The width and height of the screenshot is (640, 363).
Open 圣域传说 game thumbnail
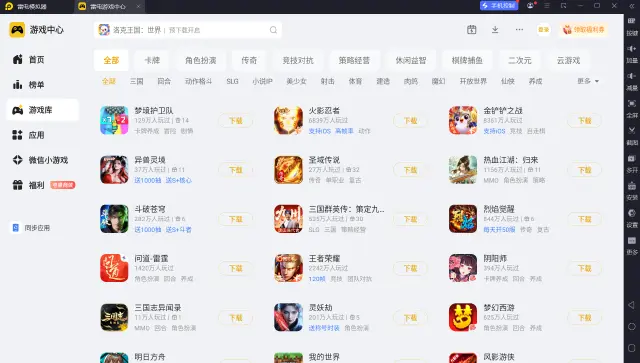click(x=289, y=169)
